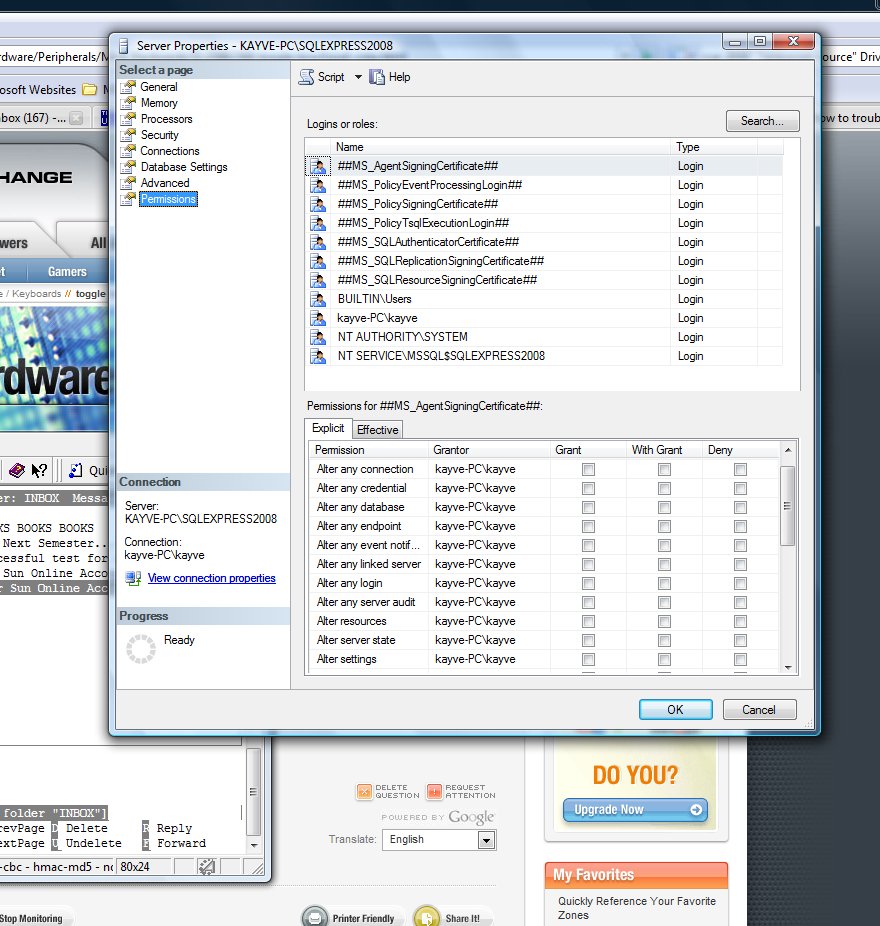Open the Translate language dropdown
This screenshot has height=926, width=880.
pos(439,840)
